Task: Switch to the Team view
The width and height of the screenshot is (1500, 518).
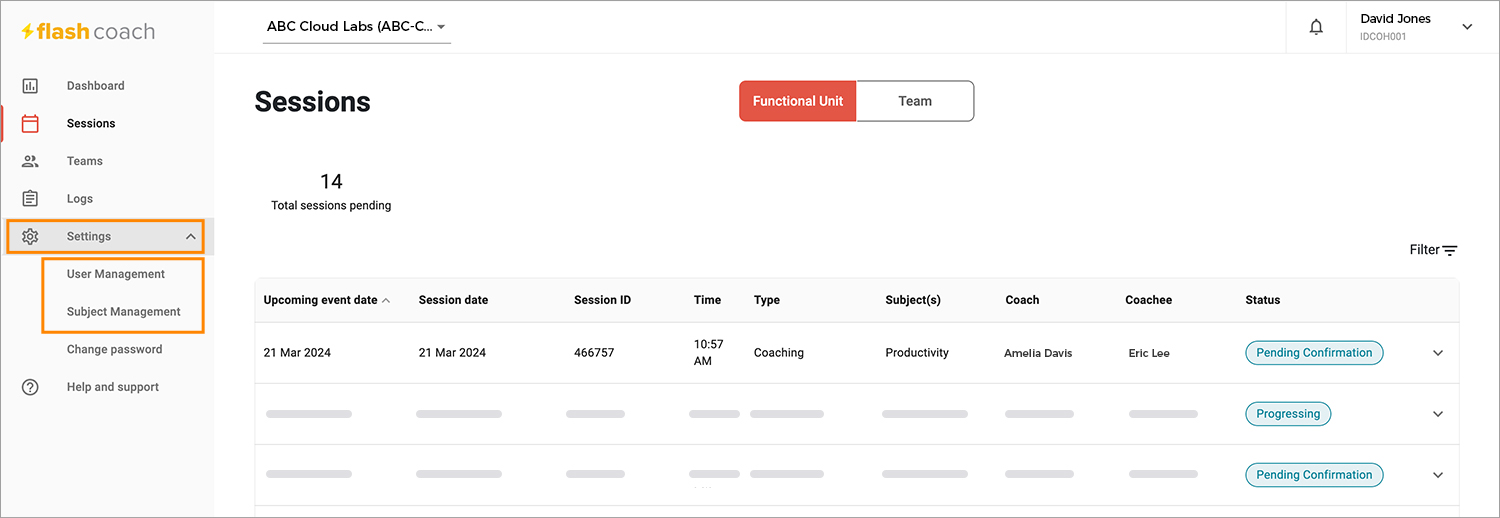Action: pos(915,101)
